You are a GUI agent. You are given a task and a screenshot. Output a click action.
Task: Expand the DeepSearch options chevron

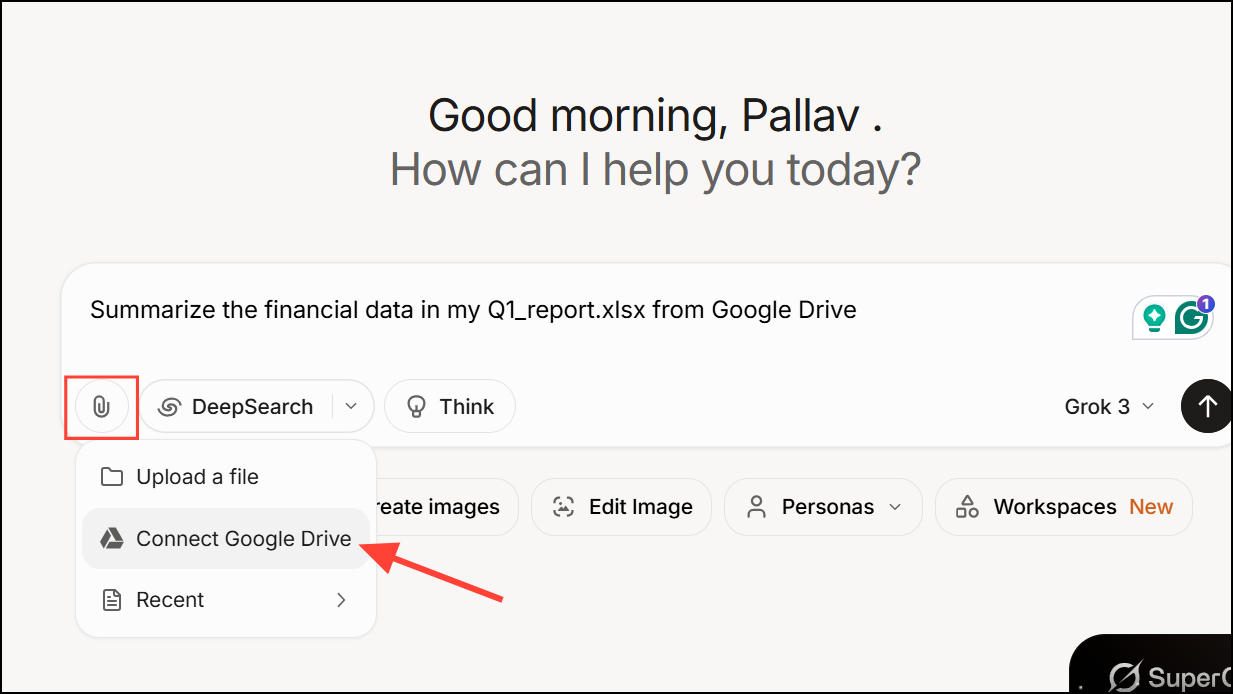tap(351, 406)
